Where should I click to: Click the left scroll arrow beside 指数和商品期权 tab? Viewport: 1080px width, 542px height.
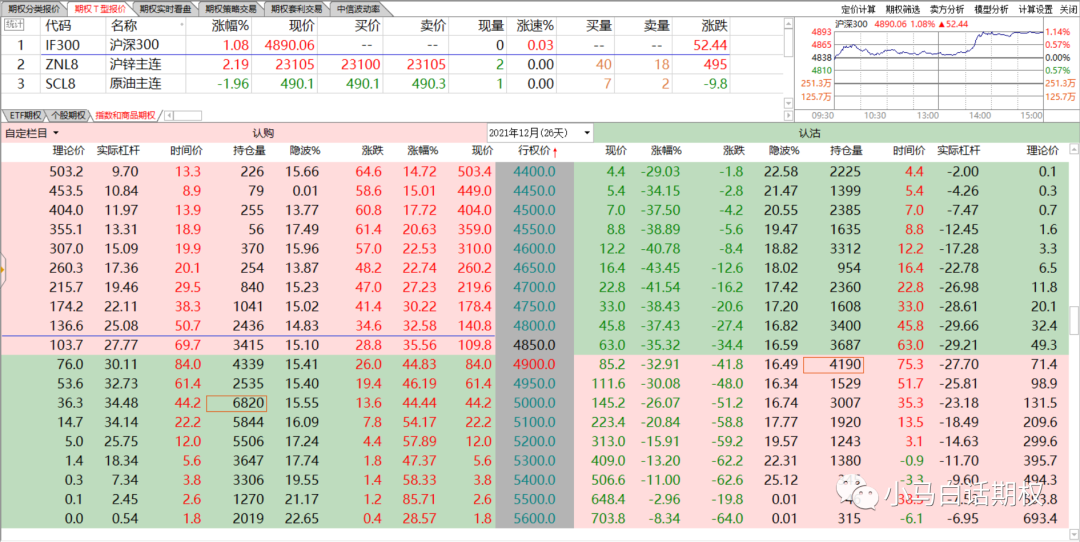pos(168,115)
